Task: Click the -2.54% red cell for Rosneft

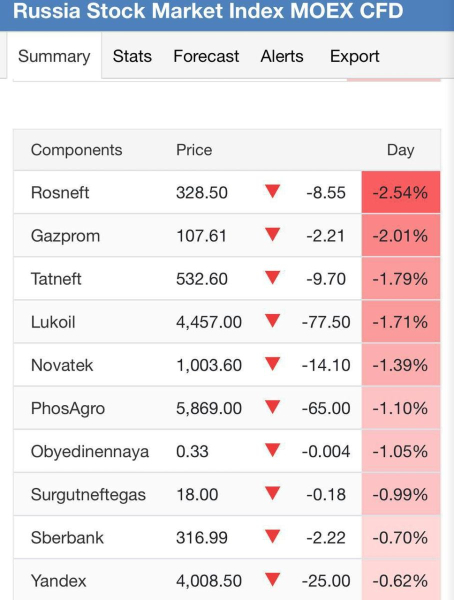Action: tap(401, 192)
